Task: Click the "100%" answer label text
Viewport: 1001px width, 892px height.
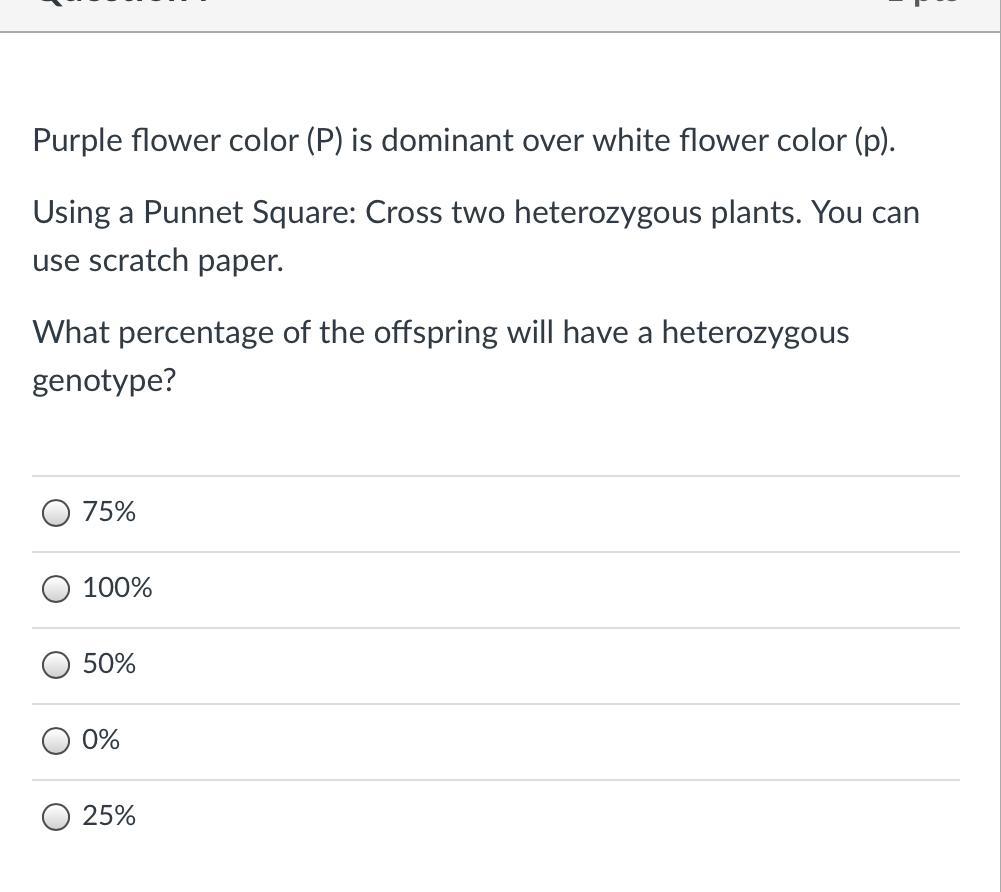Action: (117, 588)
